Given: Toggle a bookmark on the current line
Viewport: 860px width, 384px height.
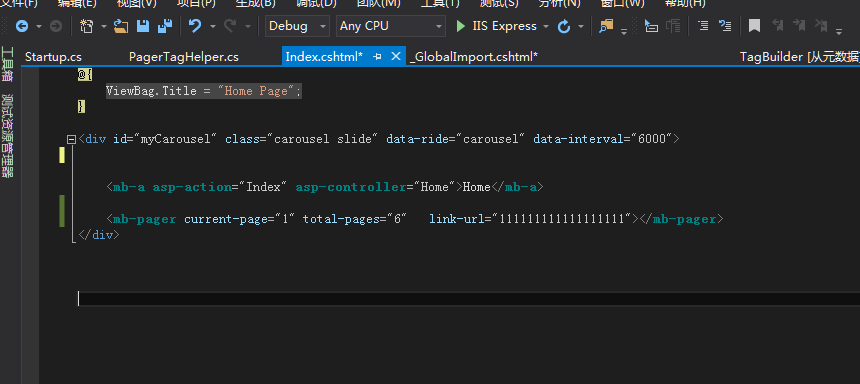Looking at the screenshot, I should point(755,26).
